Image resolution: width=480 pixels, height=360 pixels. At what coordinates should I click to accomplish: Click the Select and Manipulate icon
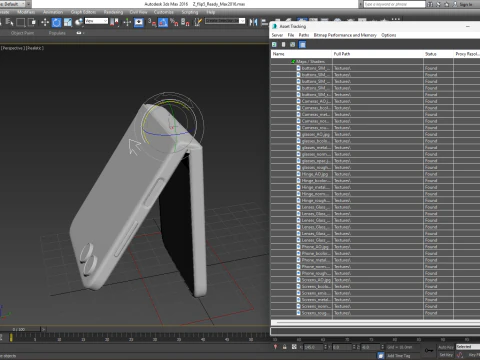127,22
